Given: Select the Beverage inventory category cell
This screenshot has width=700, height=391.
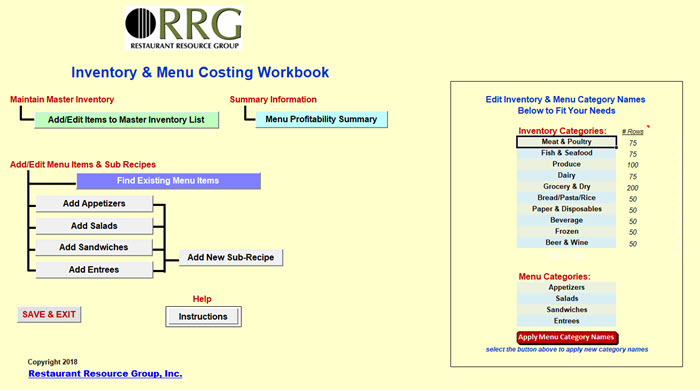Looking at the screenshot, I should pos(567,220).
